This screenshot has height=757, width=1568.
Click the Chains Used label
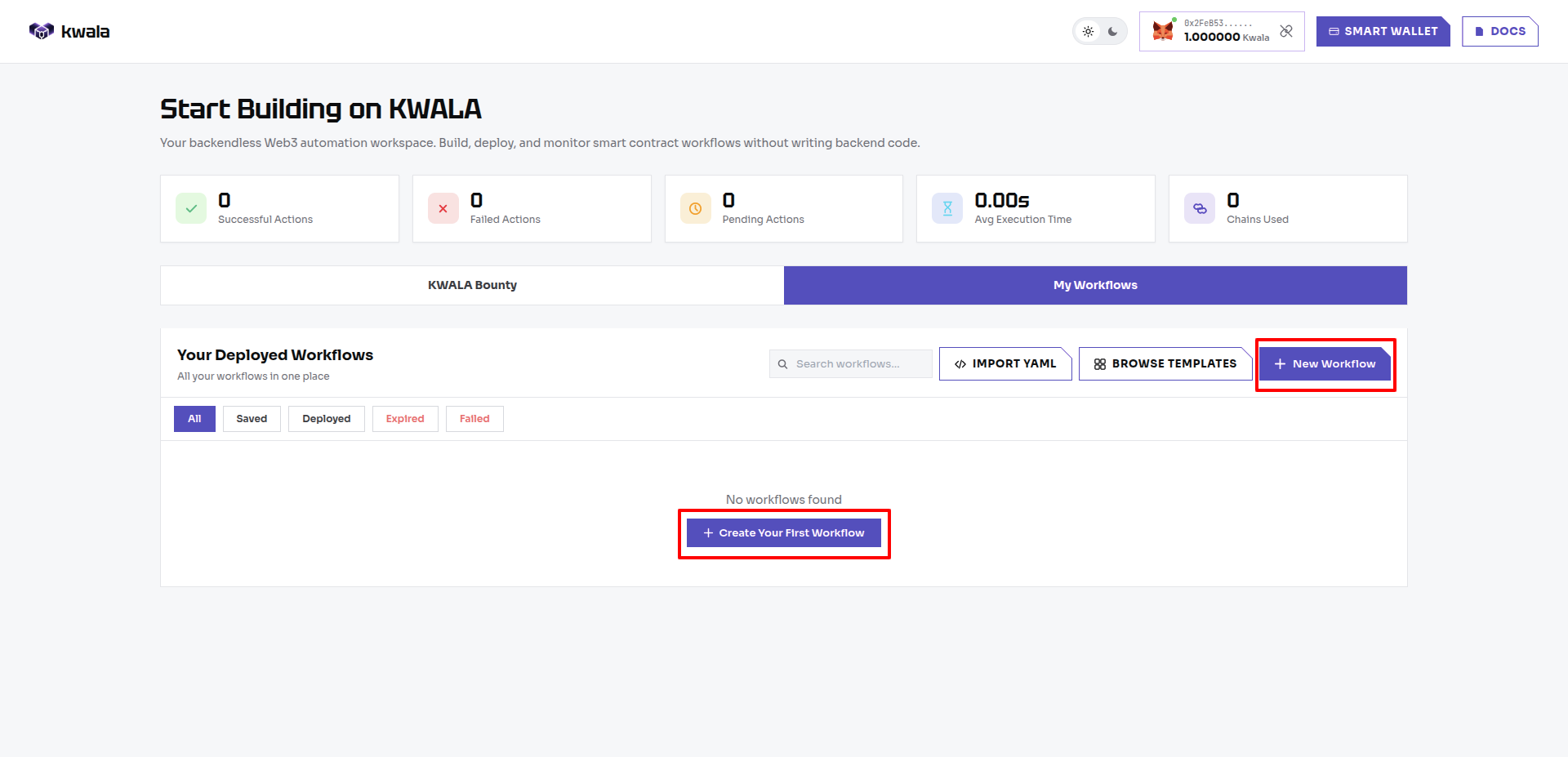click(x=1258, y=220)
